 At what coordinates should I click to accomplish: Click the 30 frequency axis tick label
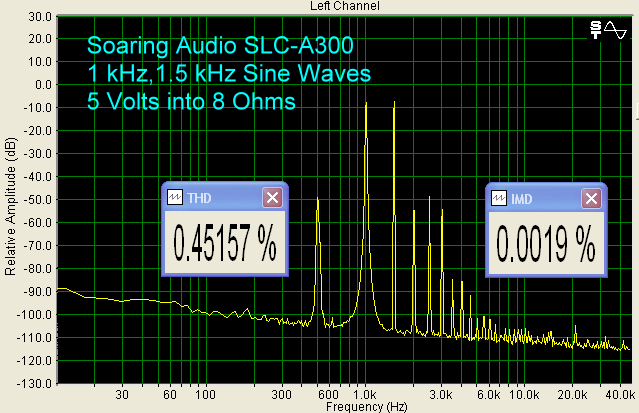[x=122, y=395]
